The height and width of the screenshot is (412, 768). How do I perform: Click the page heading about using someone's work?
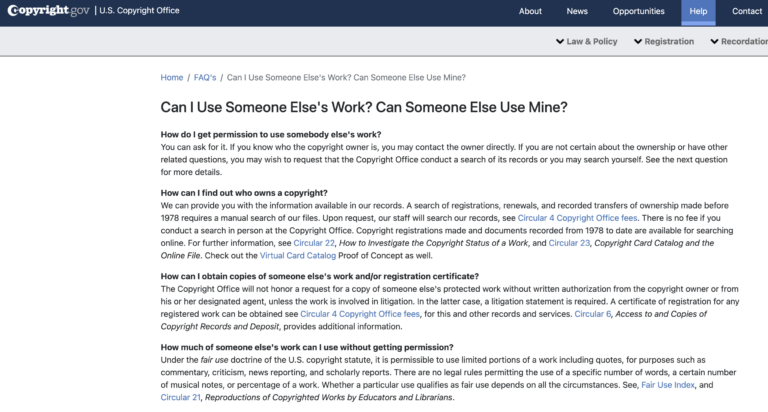(x=364, y=107)
